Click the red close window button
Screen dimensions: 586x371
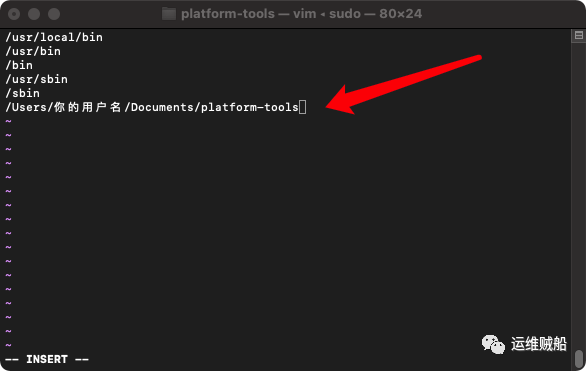pos(14,14)
